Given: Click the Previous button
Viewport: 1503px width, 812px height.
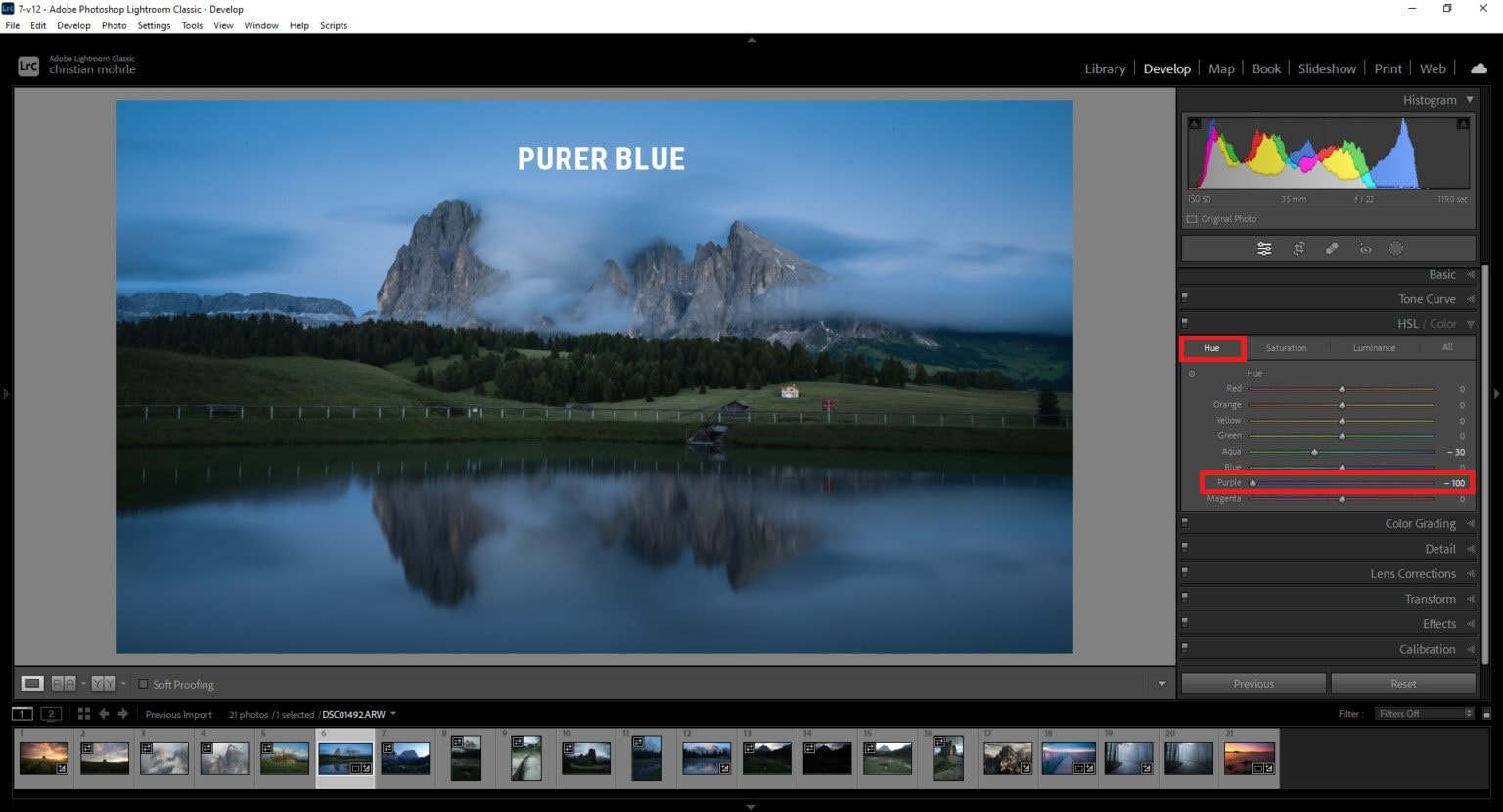Looking at the screenshot, I should [x=1253, y=684].
